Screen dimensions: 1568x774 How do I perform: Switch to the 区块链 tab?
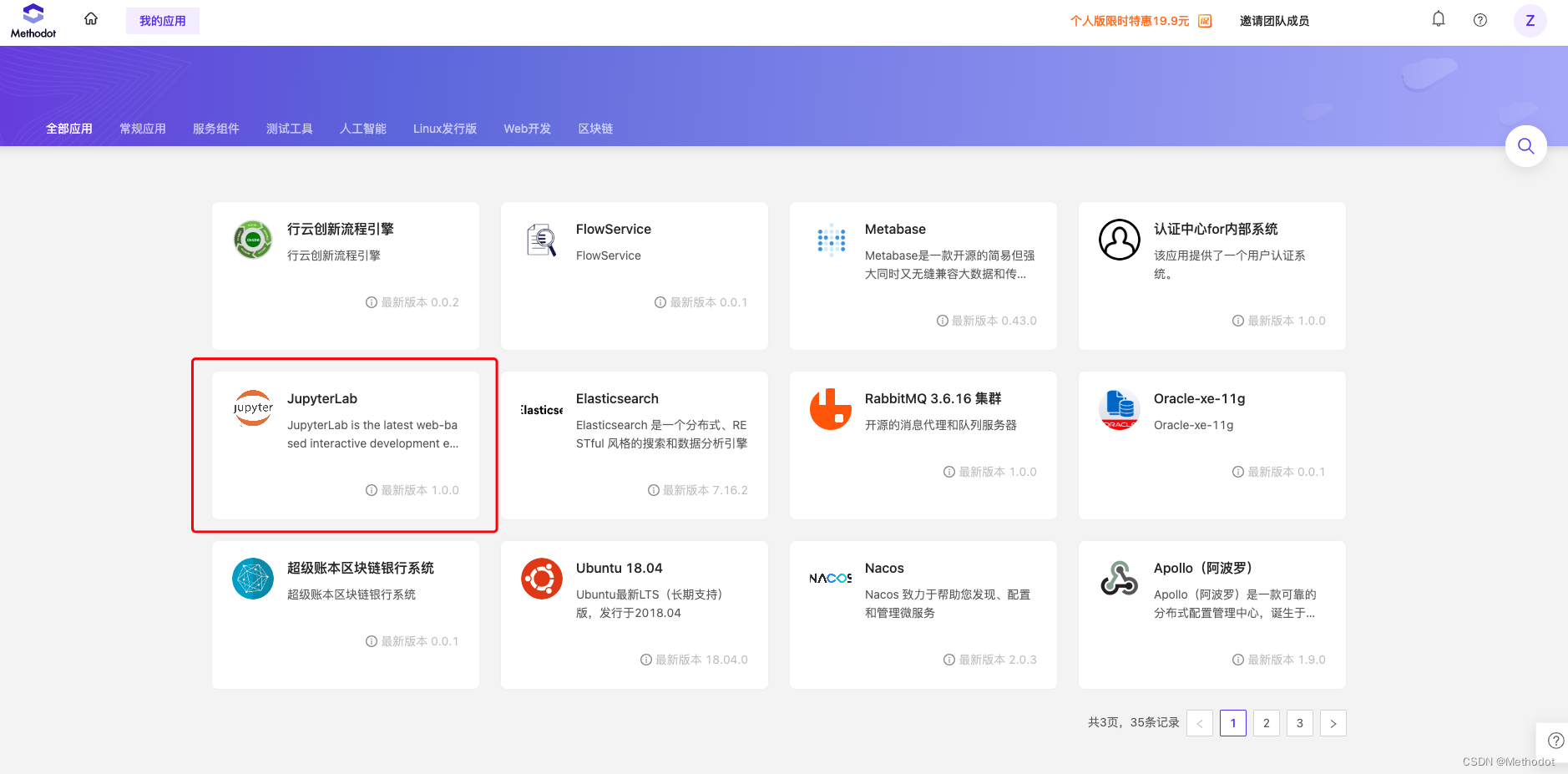pyautogui.click(x=596, y=129)
